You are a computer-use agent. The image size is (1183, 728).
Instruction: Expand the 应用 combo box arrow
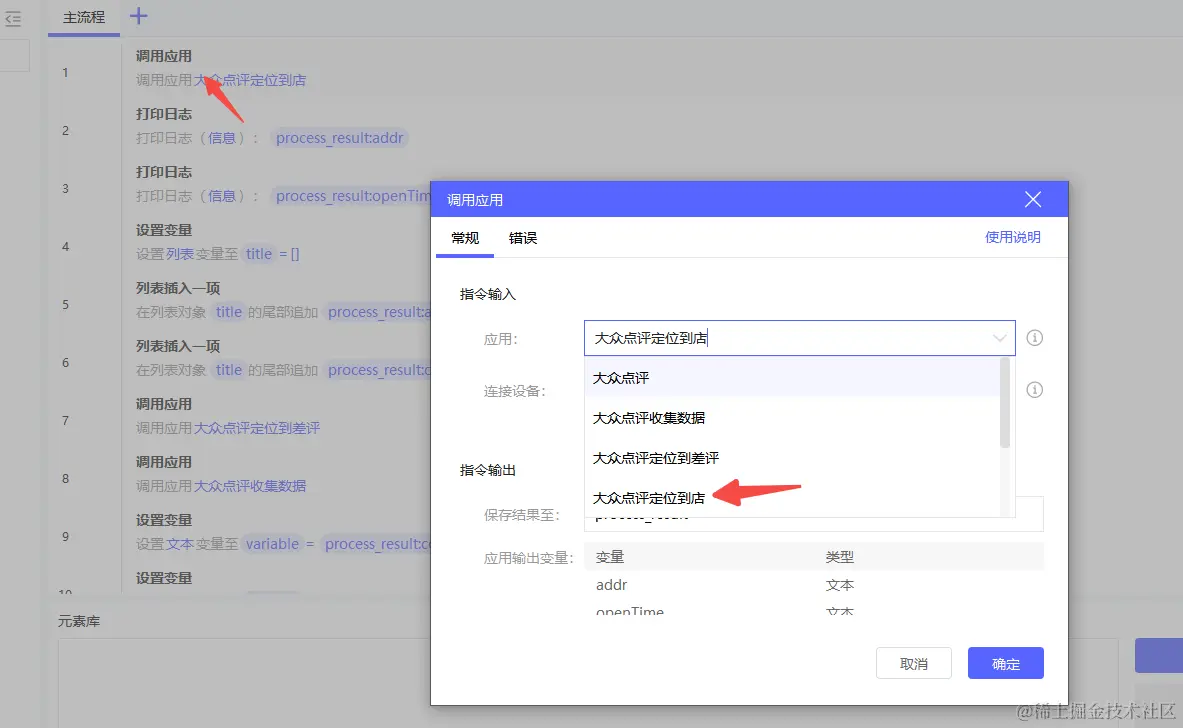(999, 338)
